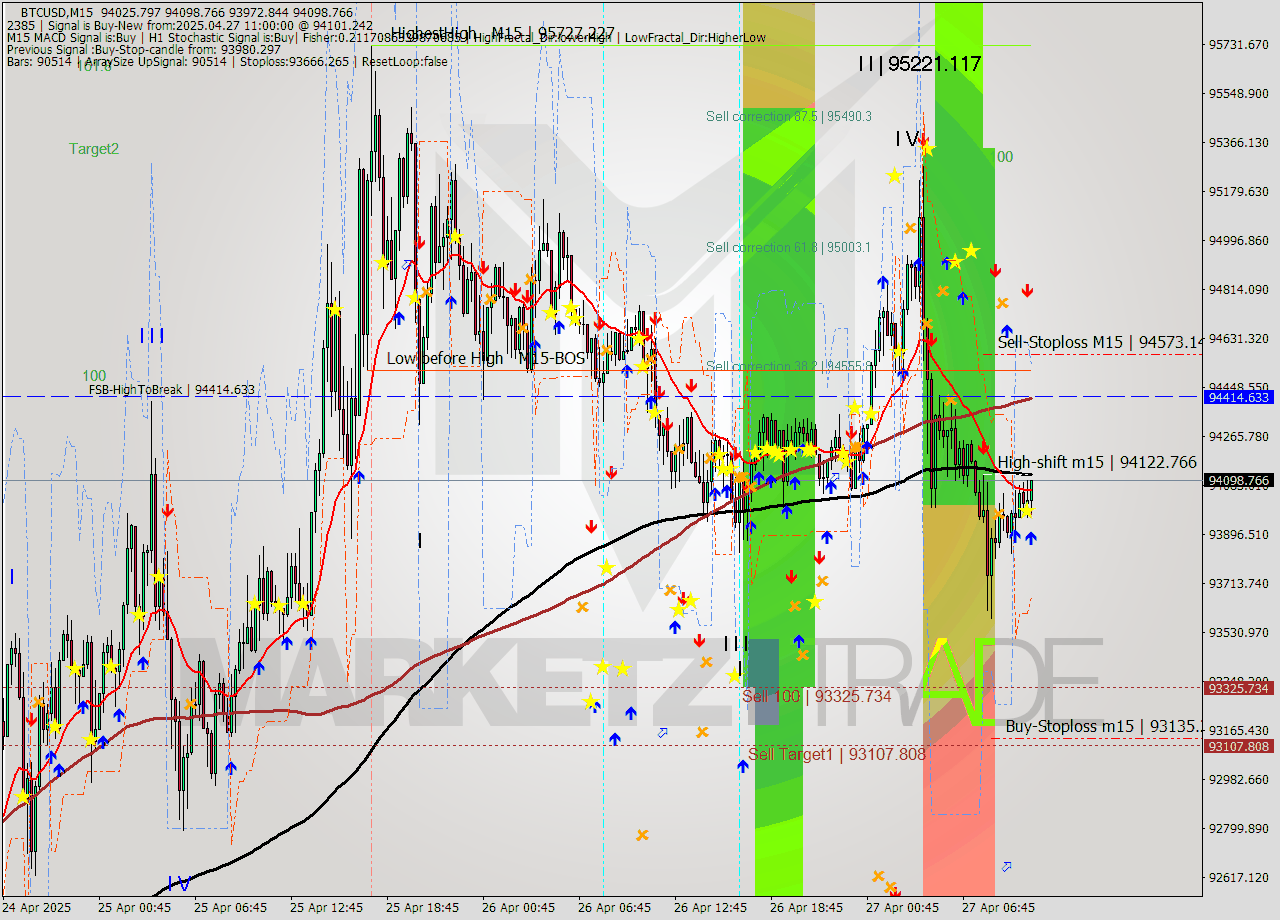Click the red 93325.734 price tag on right axis
Image resolution: width=1280 pixels, height=920 pixels.
1238,688
